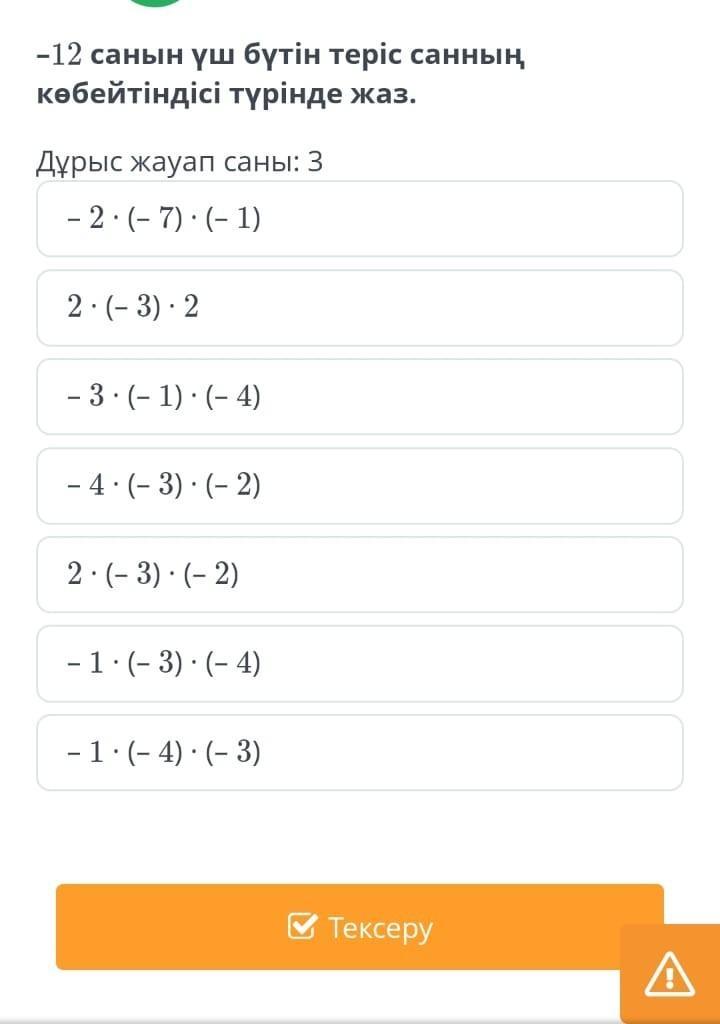
Task: Click the −12 number in the question
Action: click(x=58, y=57)
